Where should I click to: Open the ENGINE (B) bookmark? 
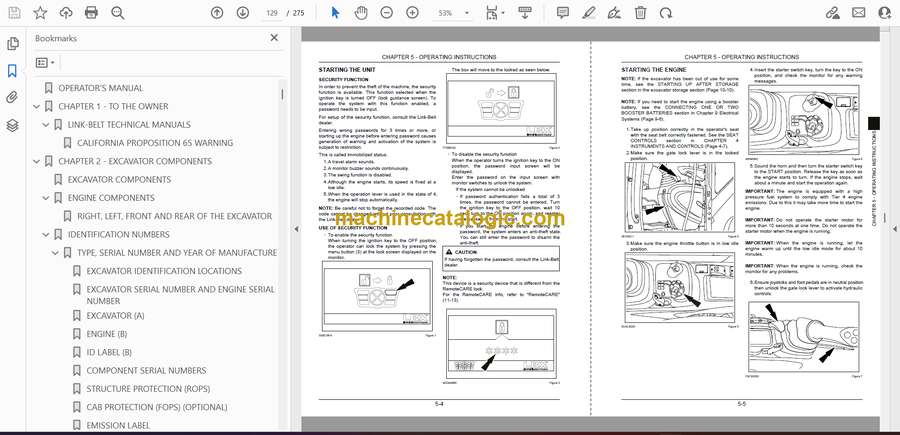(107, 334)
